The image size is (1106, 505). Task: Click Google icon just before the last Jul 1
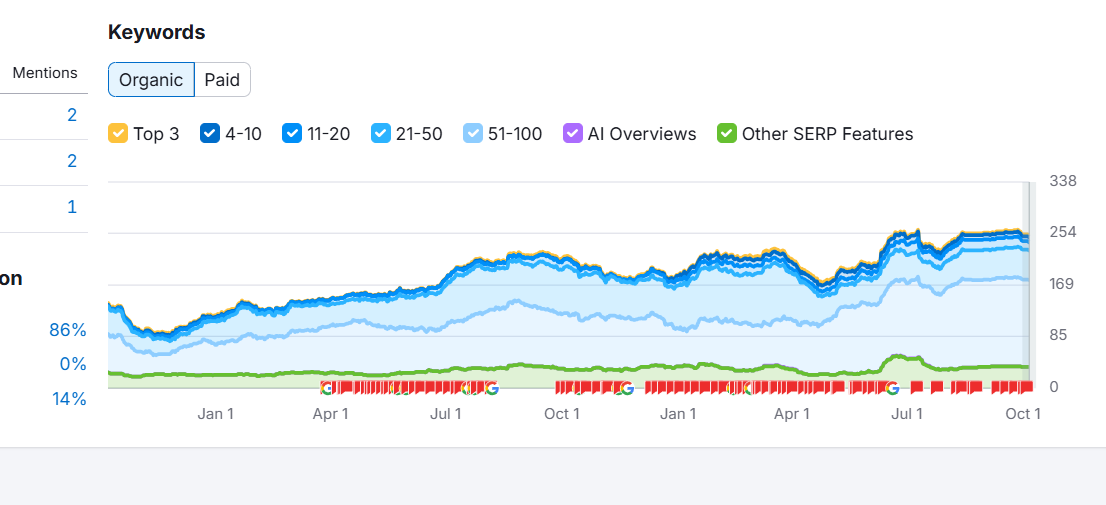(892, 388)
